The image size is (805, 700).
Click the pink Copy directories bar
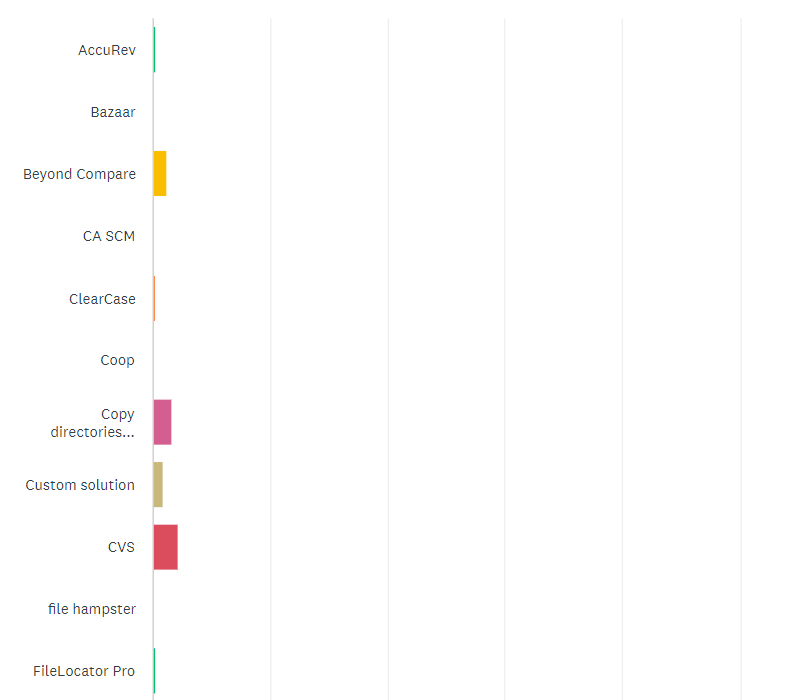163,422
